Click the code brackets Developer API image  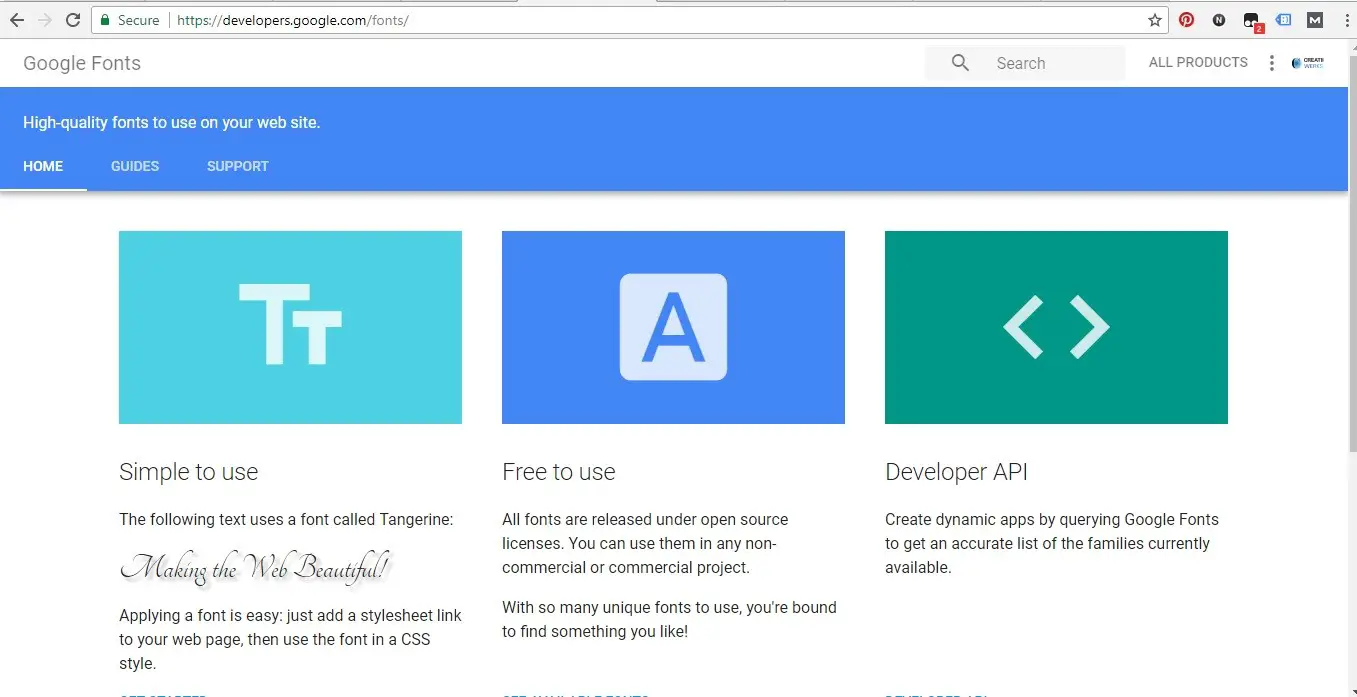pyautogui.click(x=1056, y=327)
